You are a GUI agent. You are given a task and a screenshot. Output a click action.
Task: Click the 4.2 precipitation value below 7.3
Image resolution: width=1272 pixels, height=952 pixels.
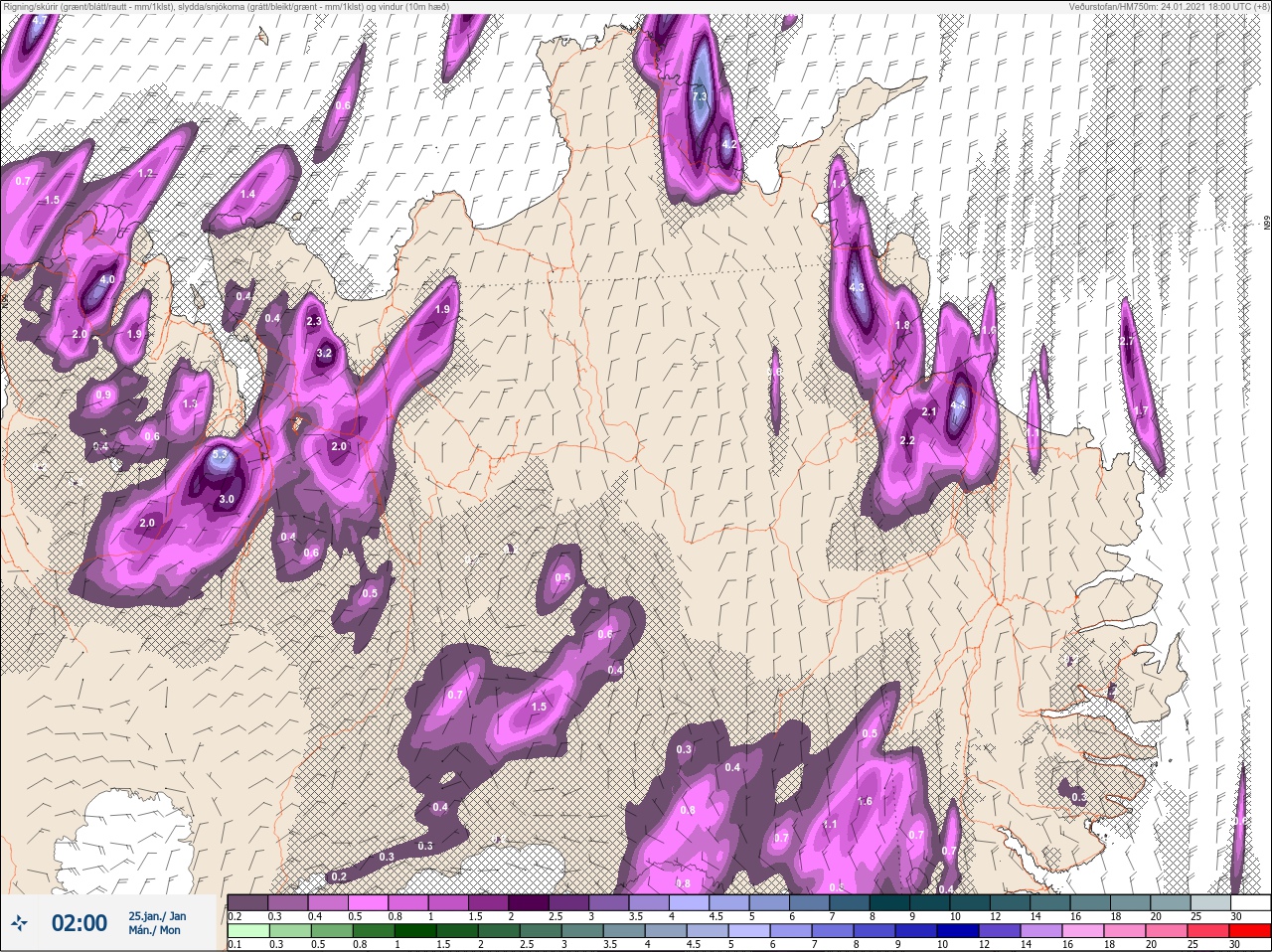[x=728, y=144]
